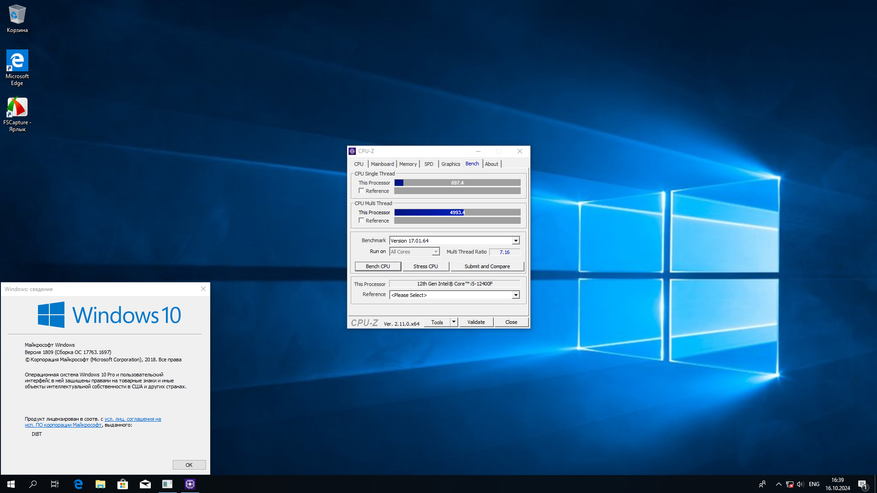Enable Reference checkbox under CPU Single Thread

[x=362, y=191]
